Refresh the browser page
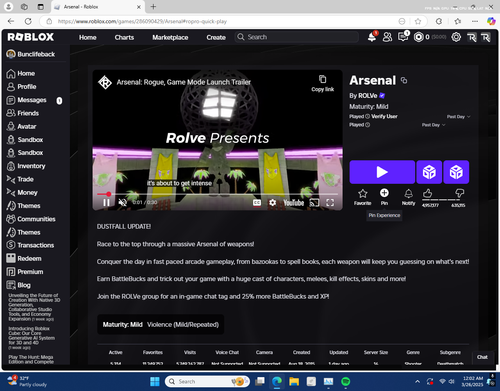Screen dimensions: 500x391 coord(28,21)
